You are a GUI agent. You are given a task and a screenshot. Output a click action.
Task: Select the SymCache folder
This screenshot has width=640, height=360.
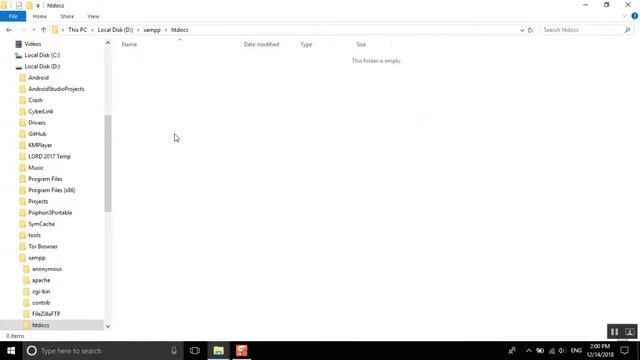(41, 224)
